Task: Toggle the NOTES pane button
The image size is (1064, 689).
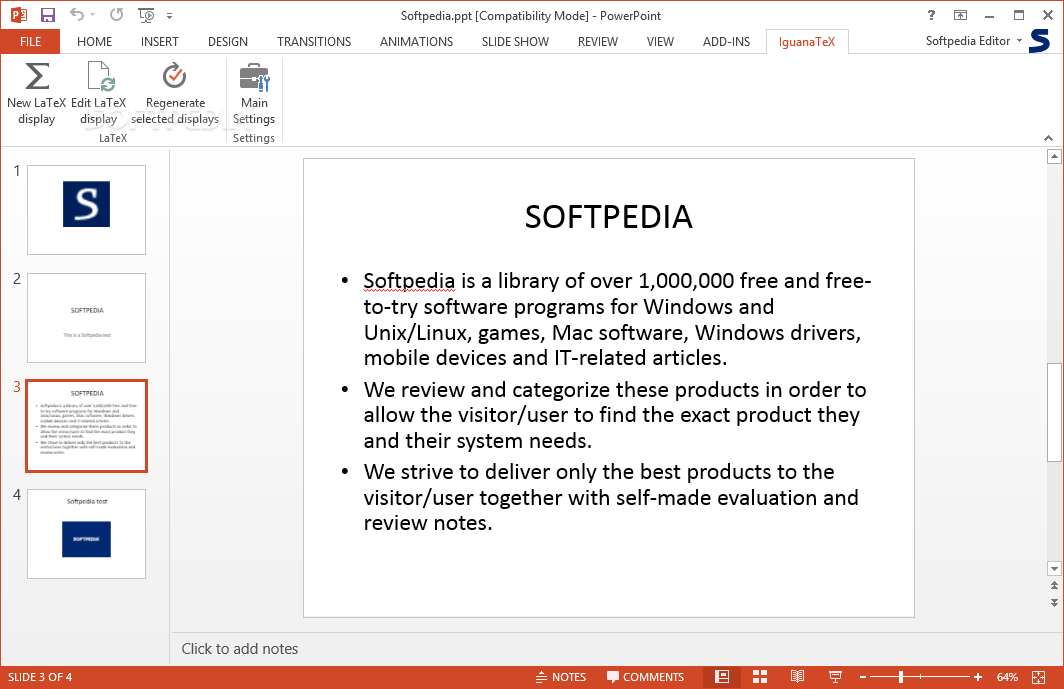Action: tap(560, 677)
